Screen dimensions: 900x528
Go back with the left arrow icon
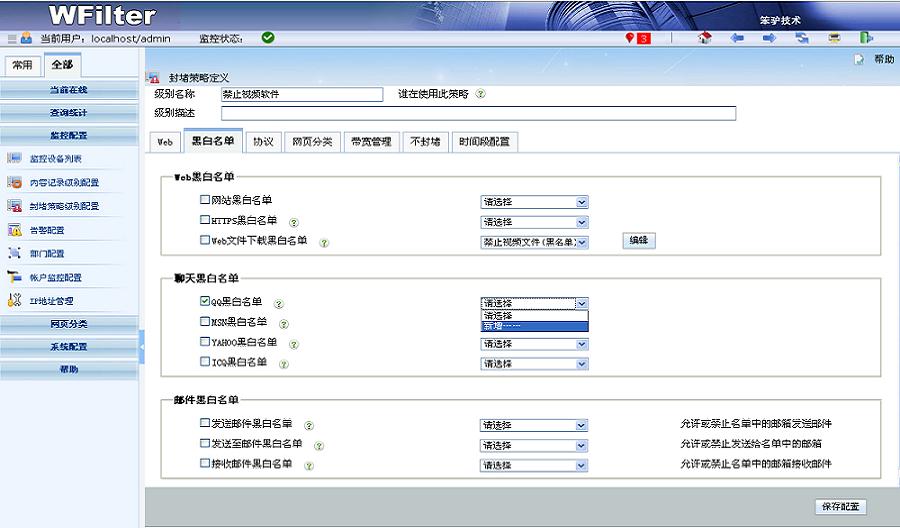[x=737, y=38]
